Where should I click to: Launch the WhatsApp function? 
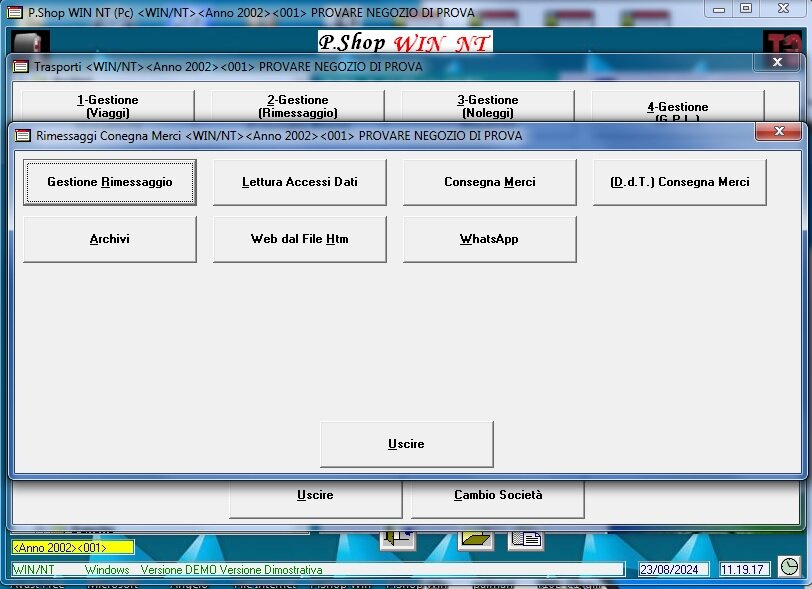click(x=490, y=239)
